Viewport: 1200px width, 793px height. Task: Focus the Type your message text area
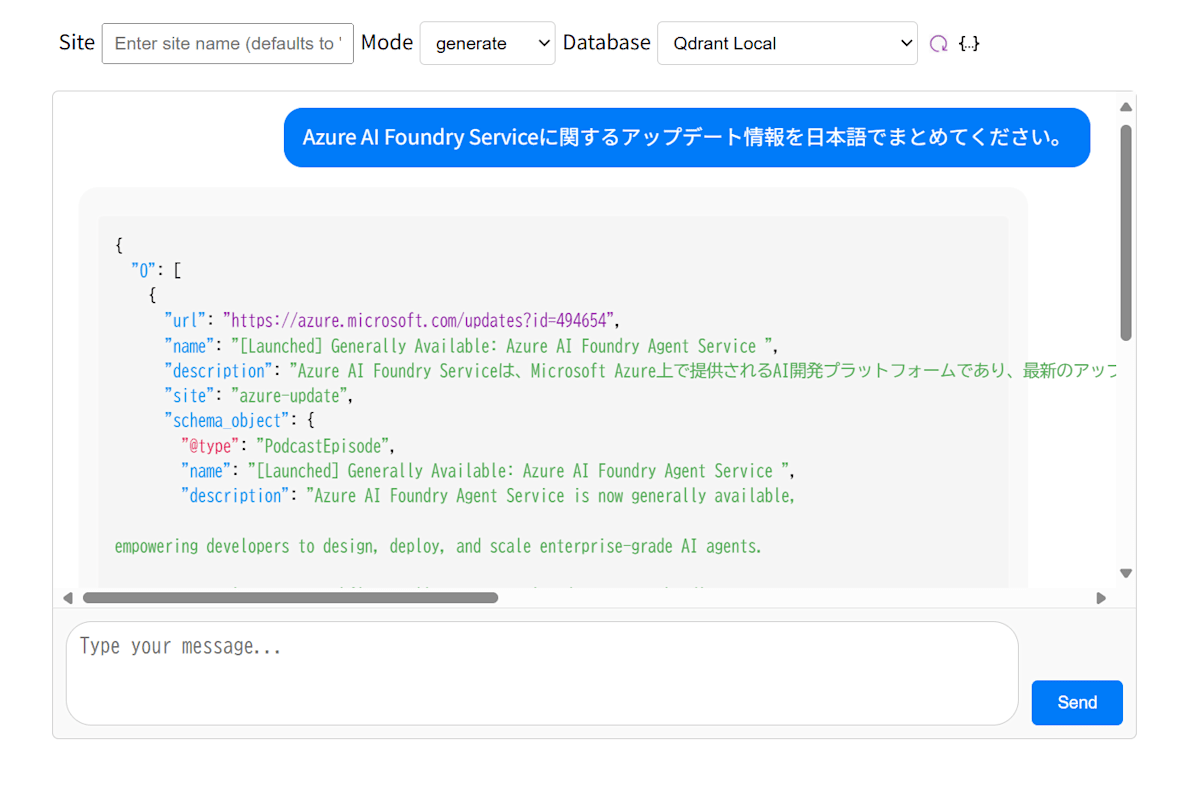point(542,673)
